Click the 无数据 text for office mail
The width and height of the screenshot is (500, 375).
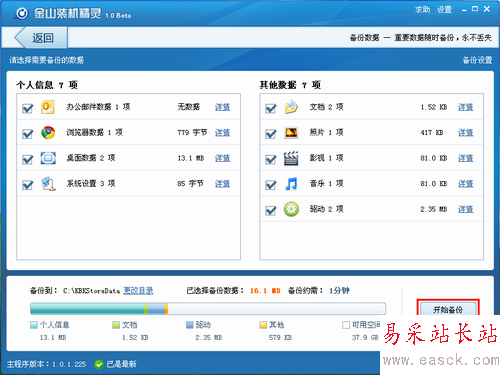point(189,107)
